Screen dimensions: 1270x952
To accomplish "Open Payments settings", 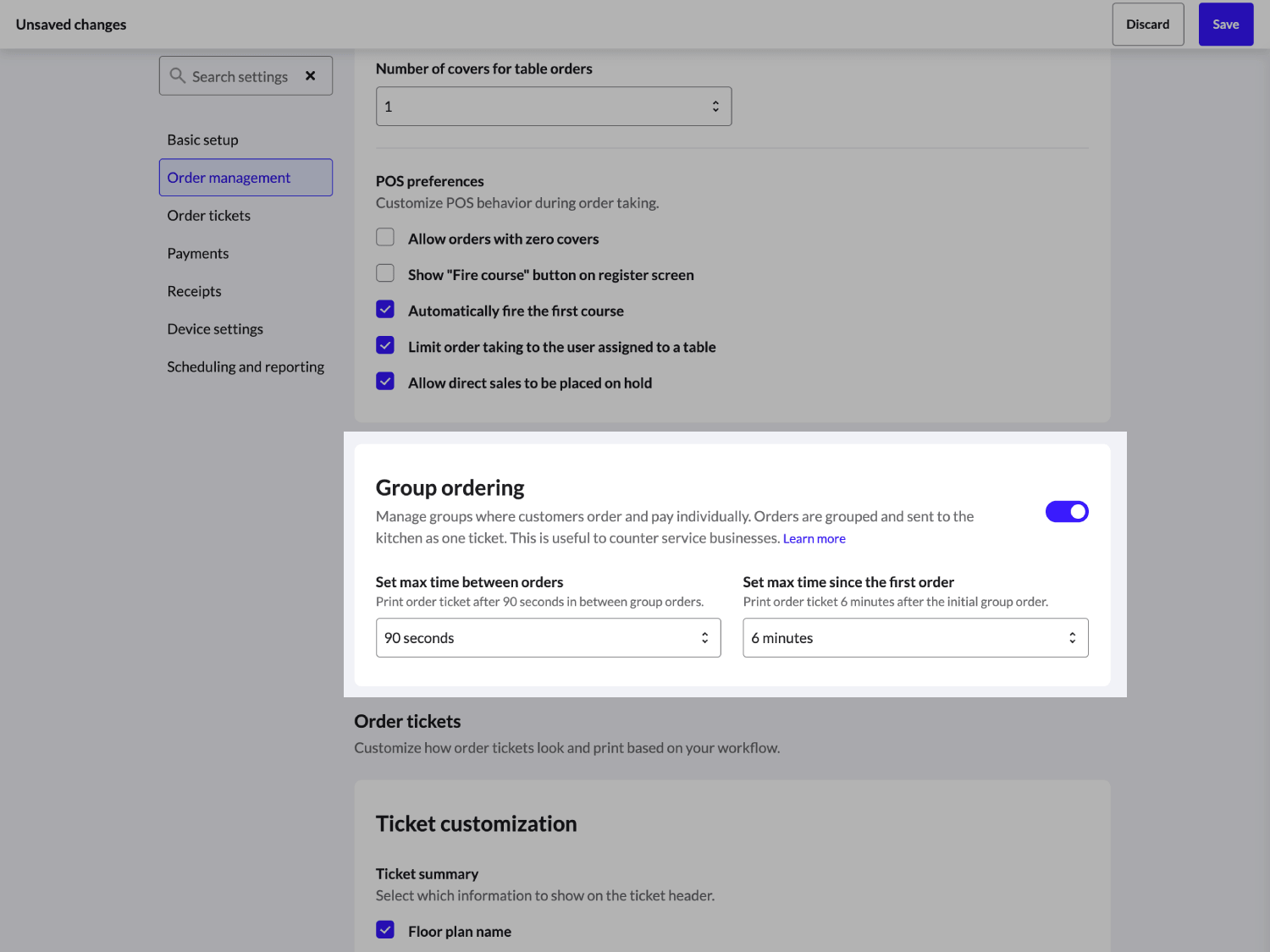I will coord(197,253).
